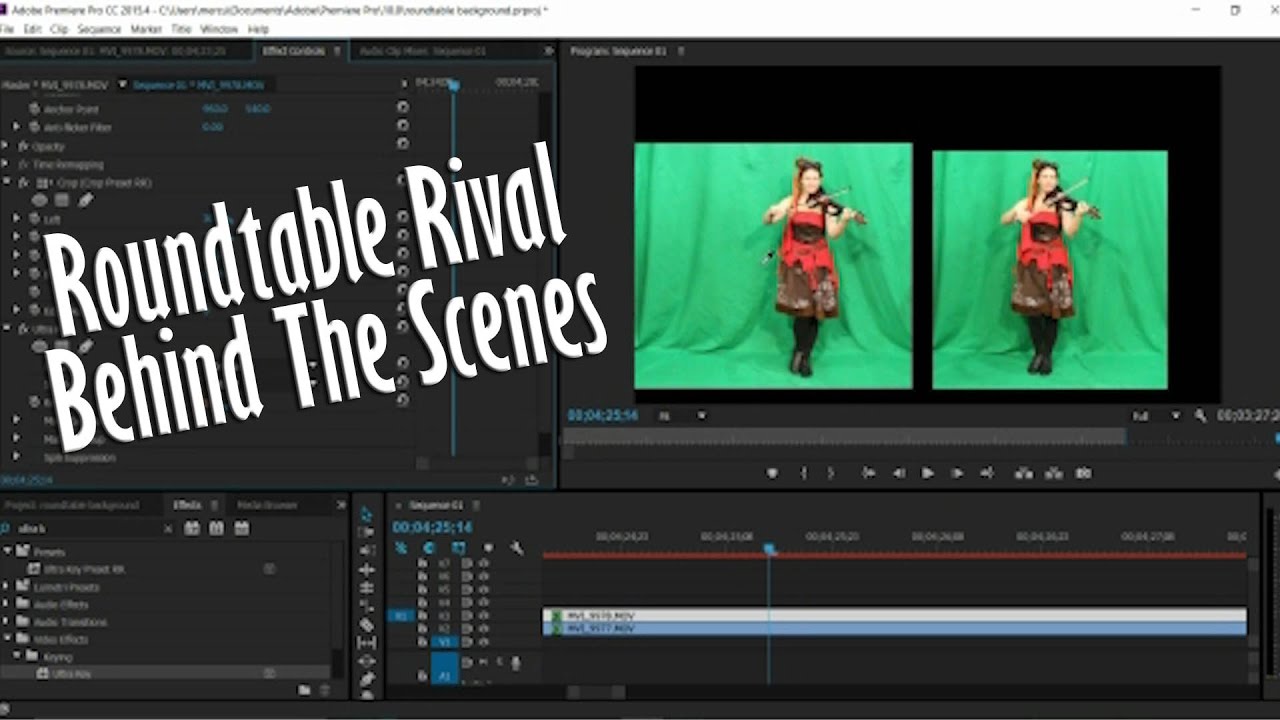This screenshot has height=720, width=1280.
Task: Click the timeline playhead marker
Action: (769, 548)
